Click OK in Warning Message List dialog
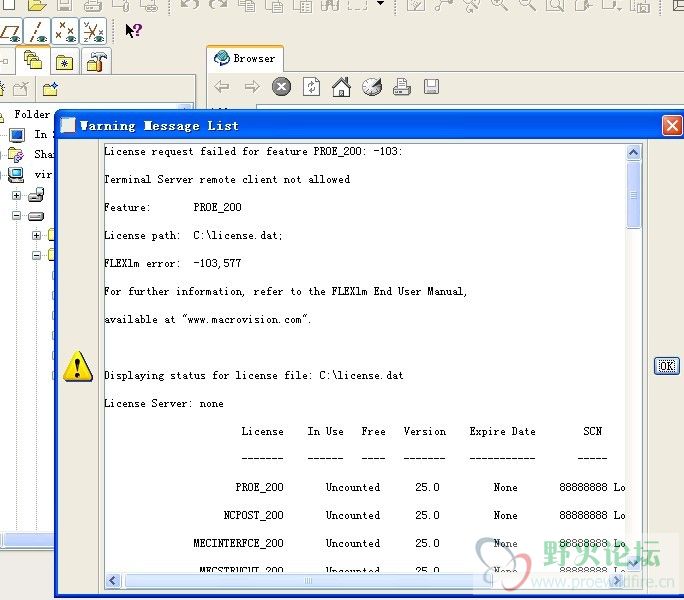Screen dimensions: 684x600 click(667, 366)
